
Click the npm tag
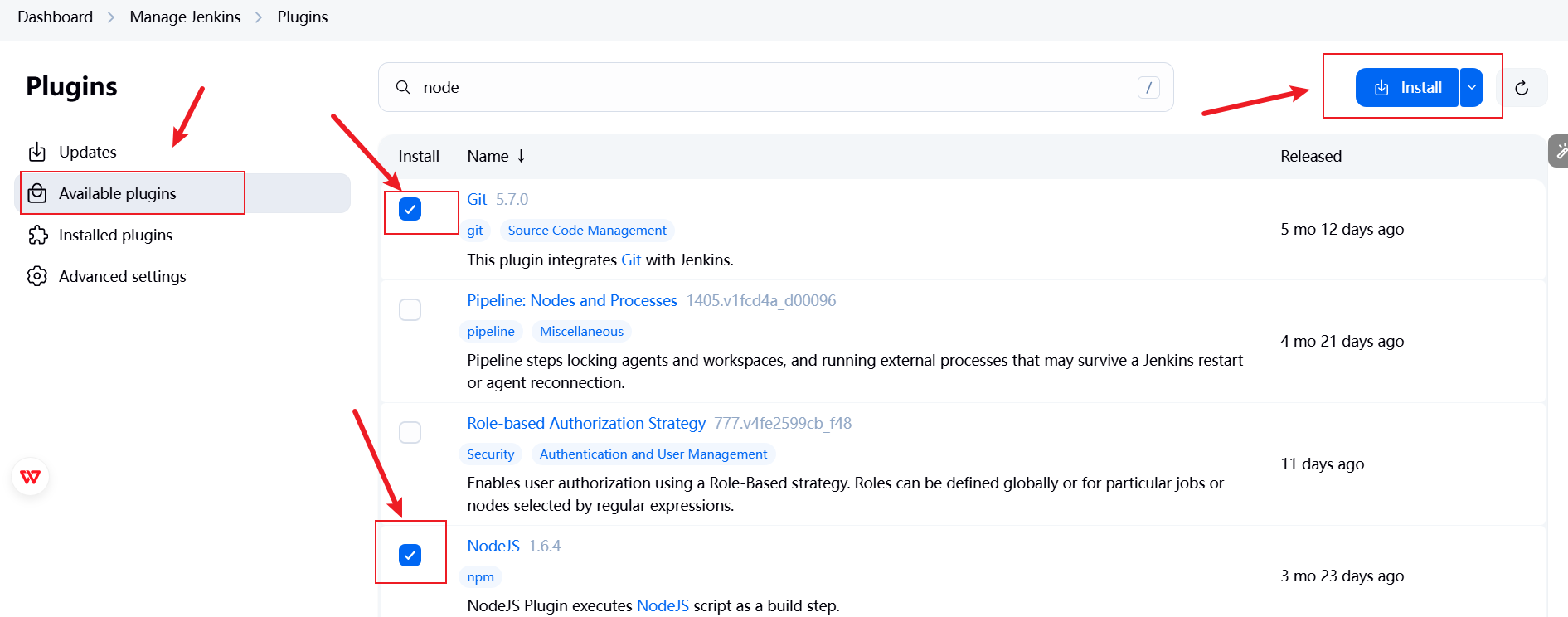[480, 576]
